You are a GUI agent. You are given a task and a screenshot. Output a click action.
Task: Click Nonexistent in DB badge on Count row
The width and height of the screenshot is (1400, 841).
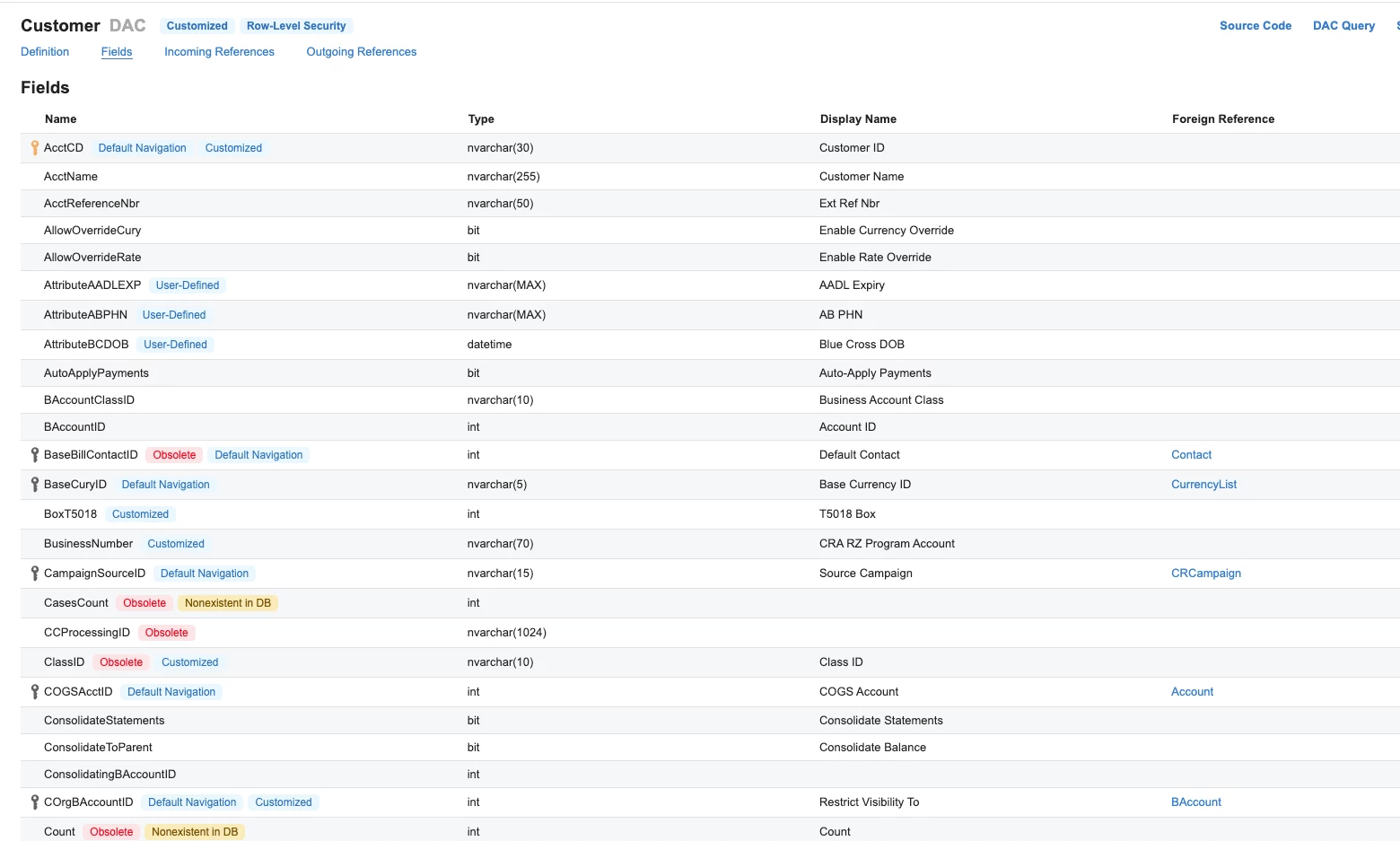(195, 832)
